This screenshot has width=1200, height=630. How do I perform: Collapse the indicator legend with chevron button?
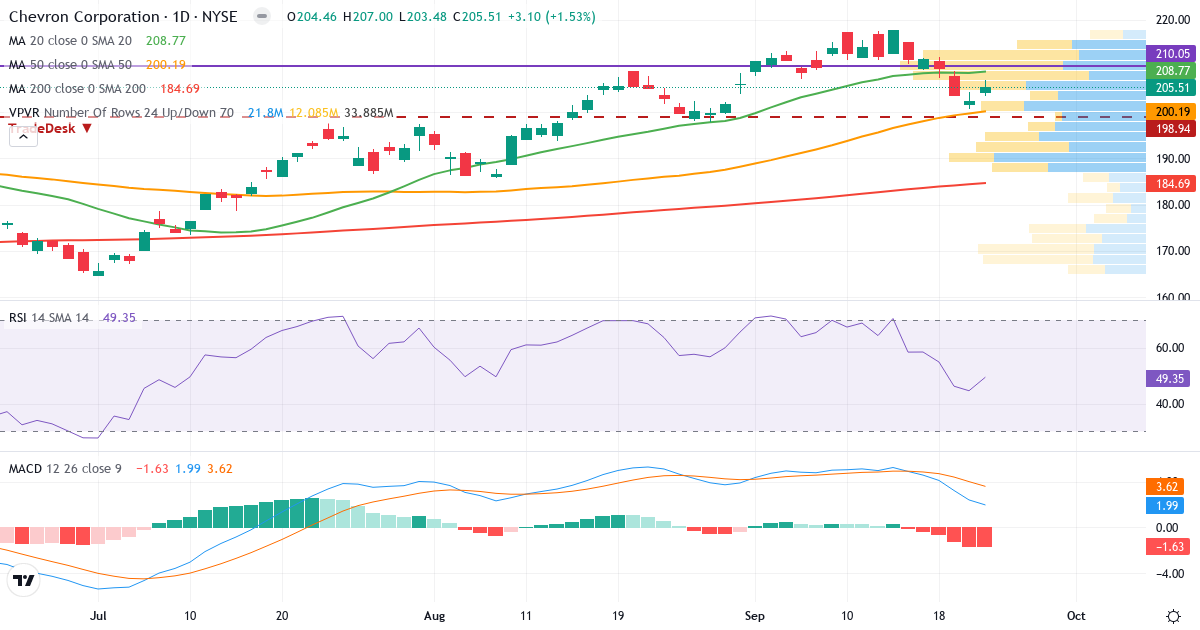[23, 136]
